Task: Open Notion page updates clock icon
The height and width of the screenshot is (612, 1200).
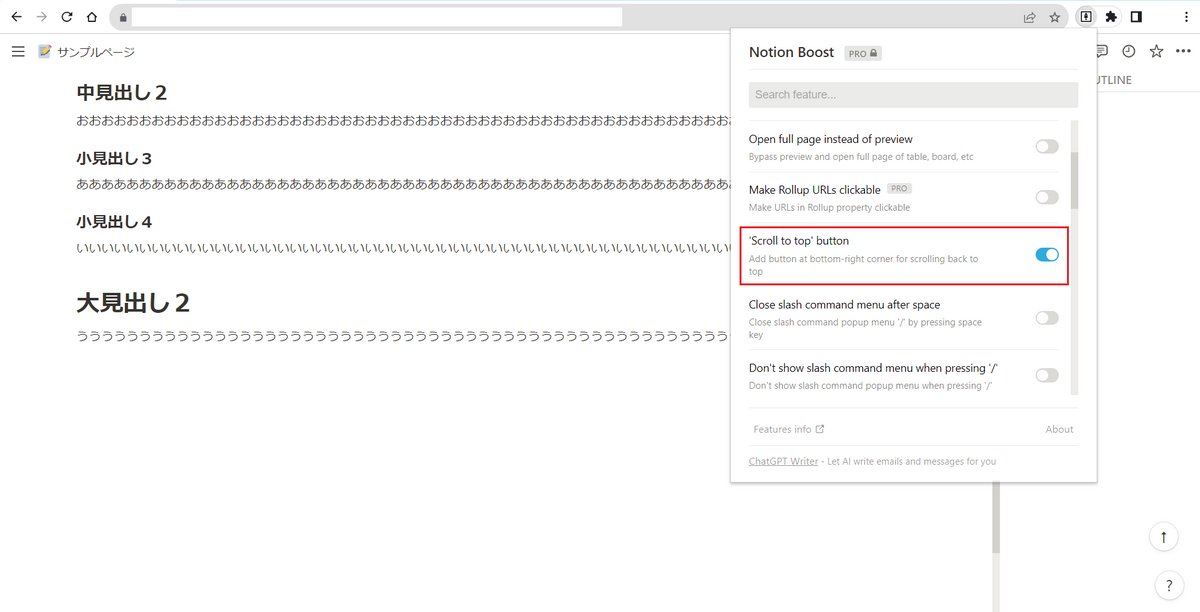Action: (1129, 51)
